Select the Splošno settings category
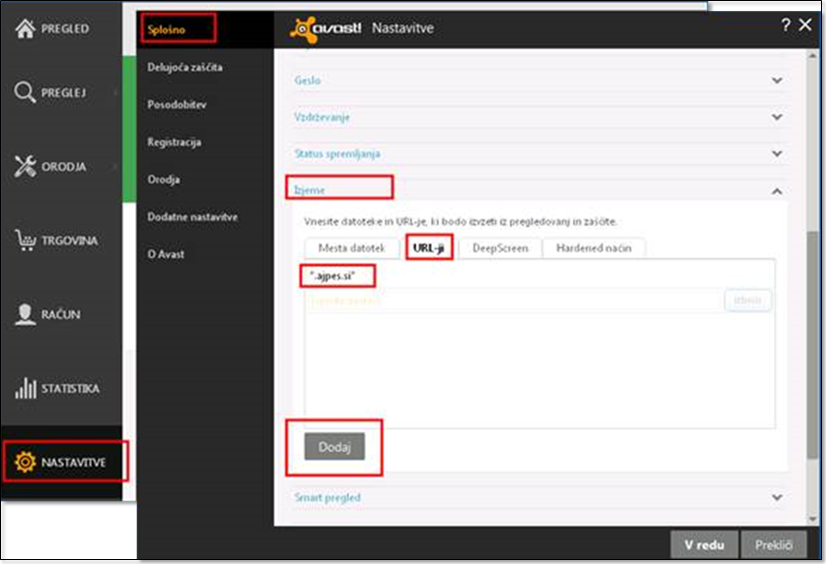 (x=166, y=29)
